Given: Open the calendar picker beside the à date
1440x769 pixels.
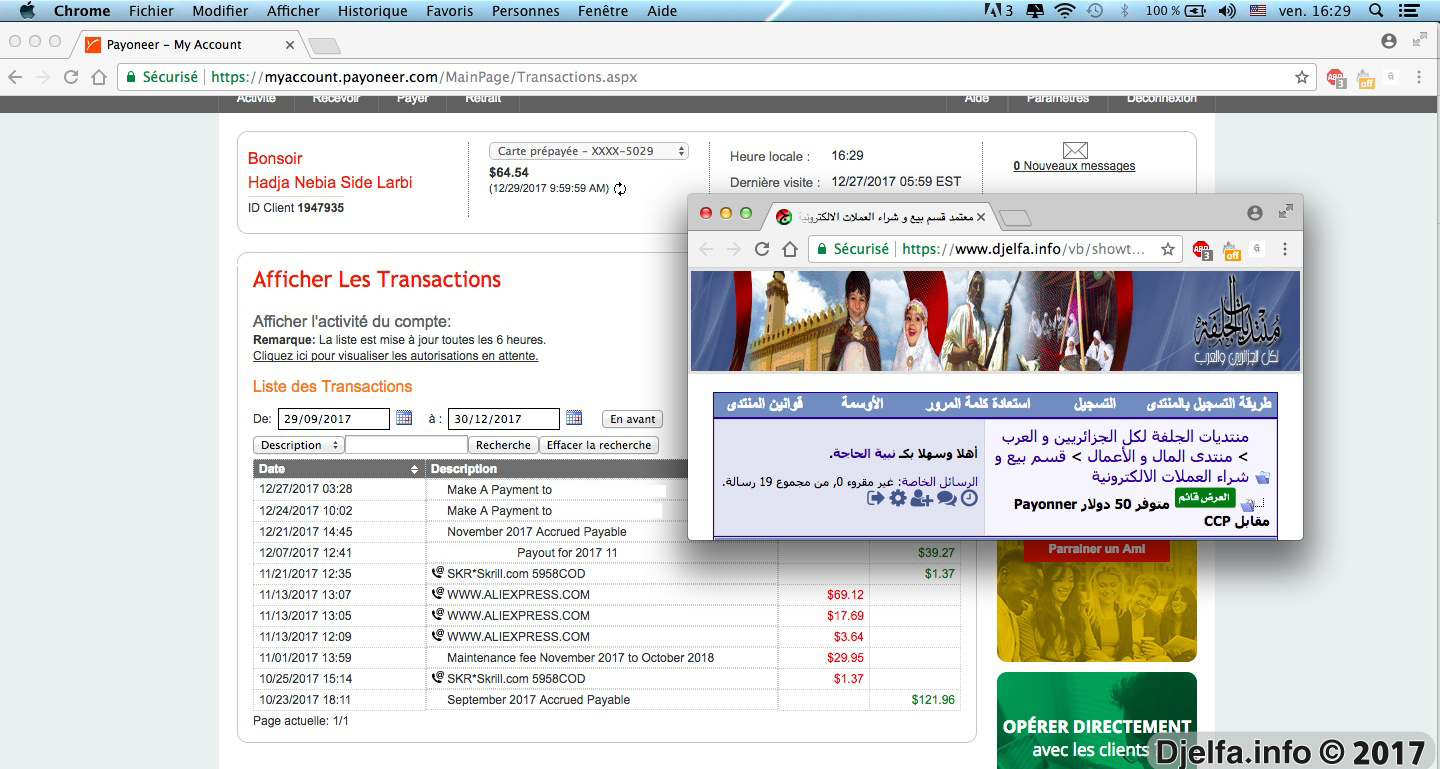Looking at the screenshot, I should point(574,417).
